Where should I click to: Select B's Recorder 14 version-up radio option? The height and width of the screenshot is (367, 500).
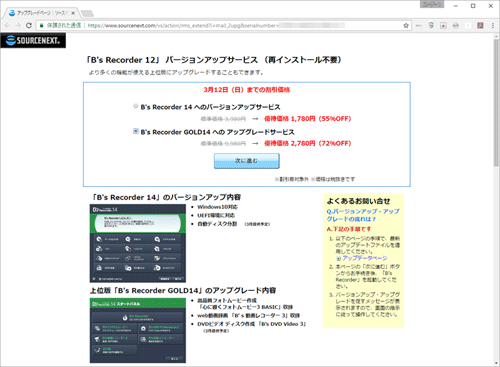pos(135,106)
